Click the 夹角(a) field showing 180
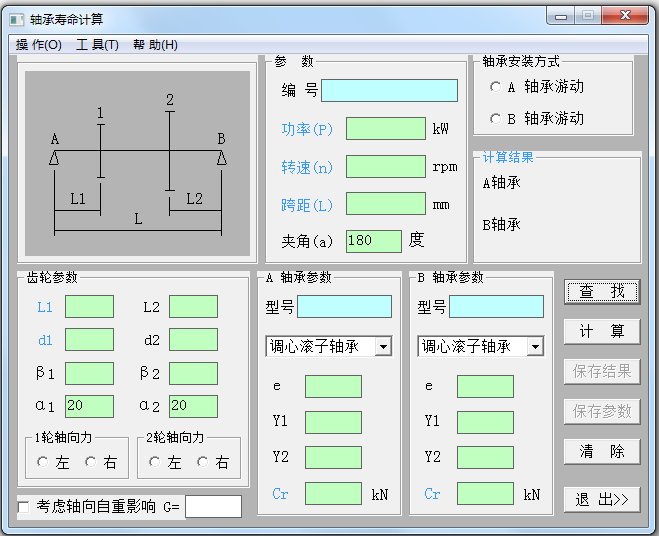Image resolution: width=659 pixels, height=536 pixels. click(373, 241)
